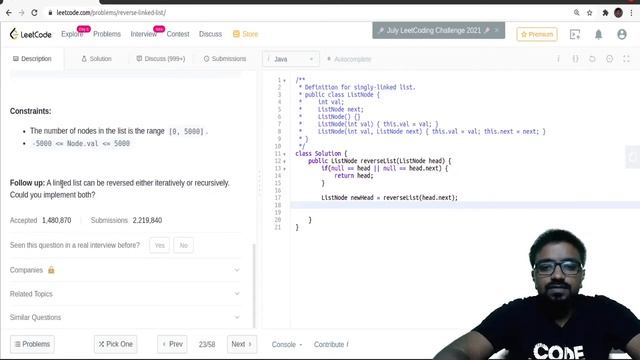Answer No to seen in real interview
Viewport: 640px width, 360px height.
(x=183, y=245)
